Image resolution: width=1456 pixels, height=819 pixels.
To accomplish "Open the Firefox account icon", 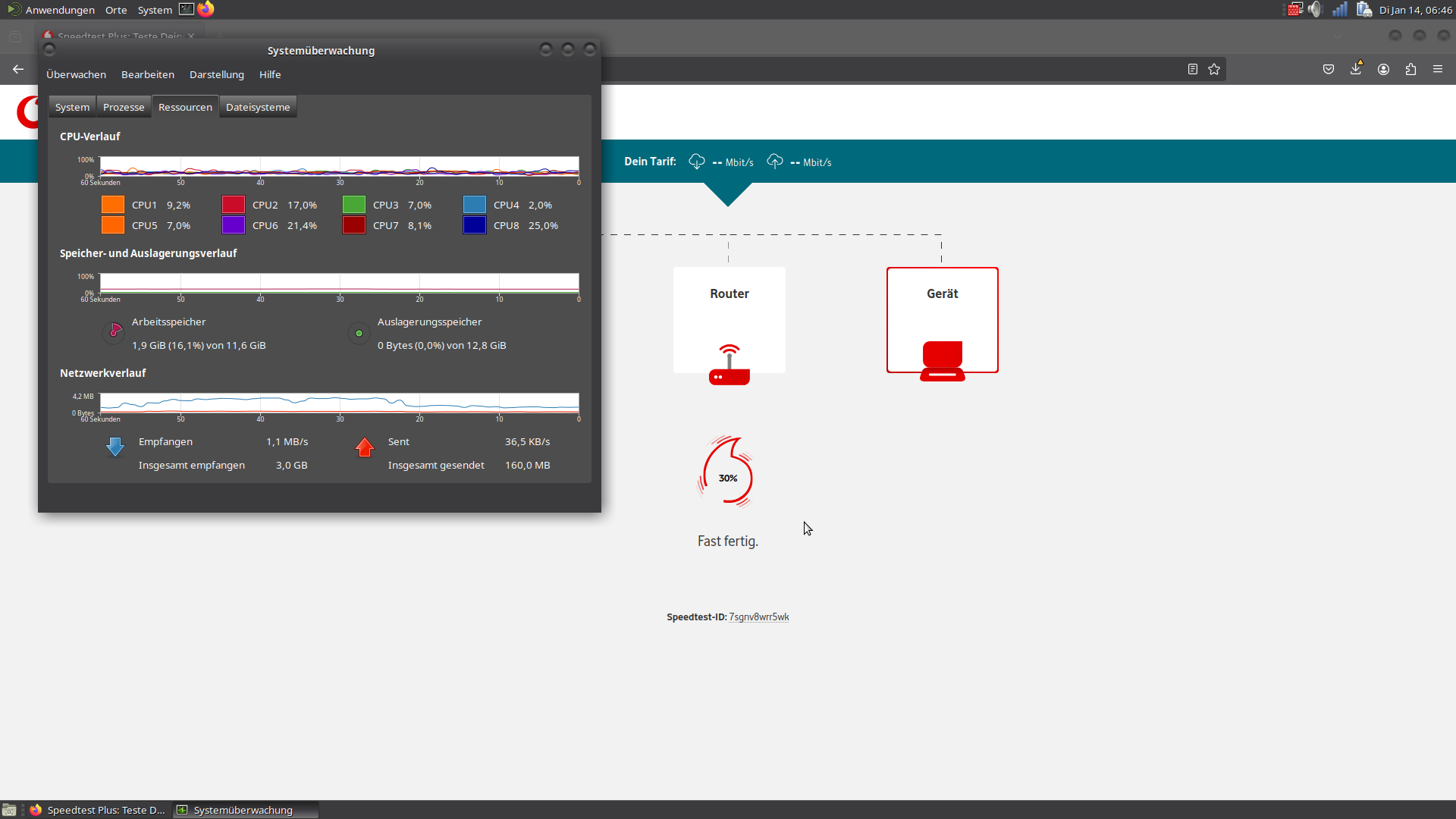I will 1383,69.
